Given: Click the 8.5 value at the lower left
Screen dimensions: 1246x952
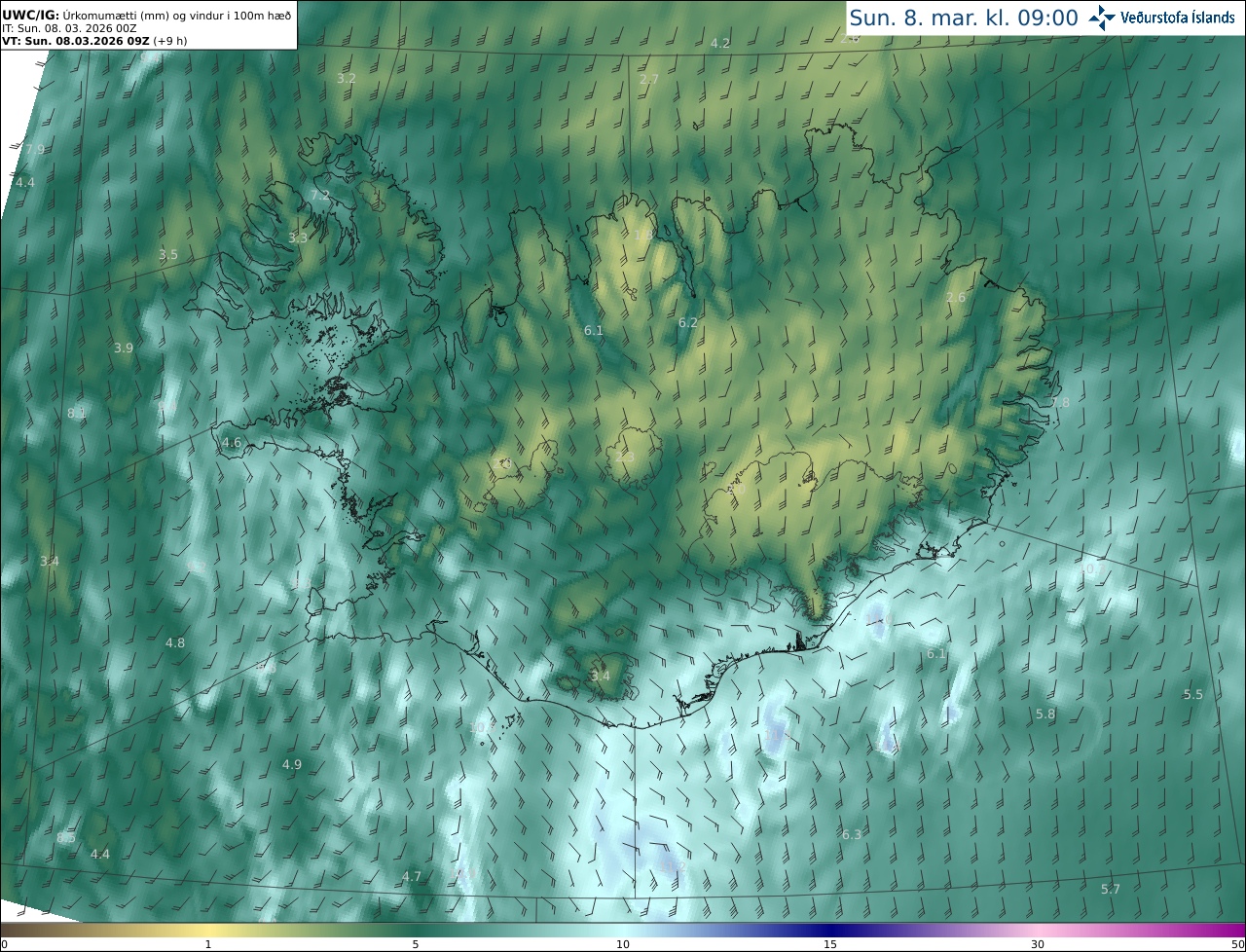Looking at the screenshot, I should tap(66, 838).
